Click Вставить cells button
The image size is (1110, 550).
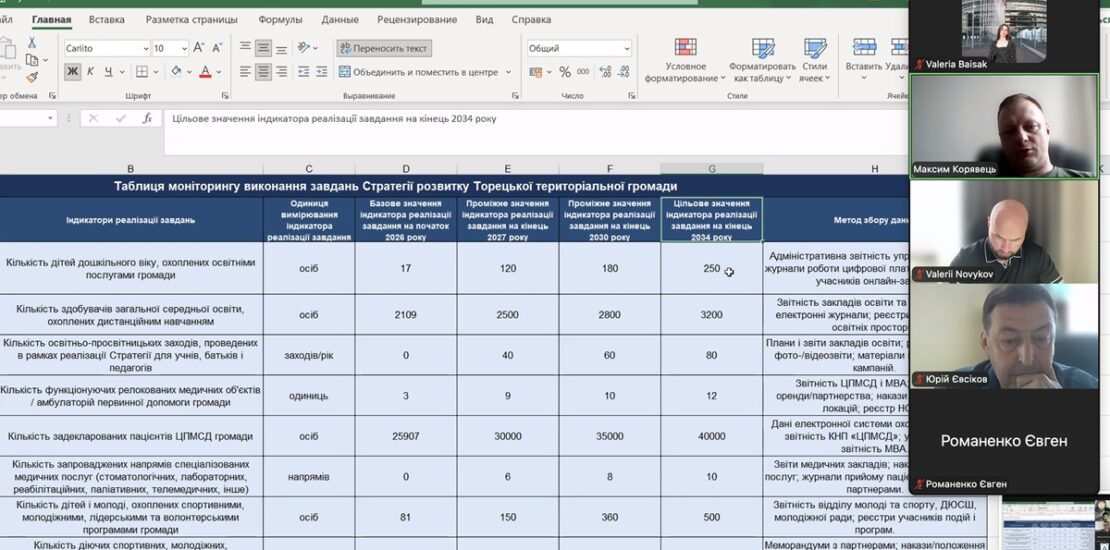point(864,61)
